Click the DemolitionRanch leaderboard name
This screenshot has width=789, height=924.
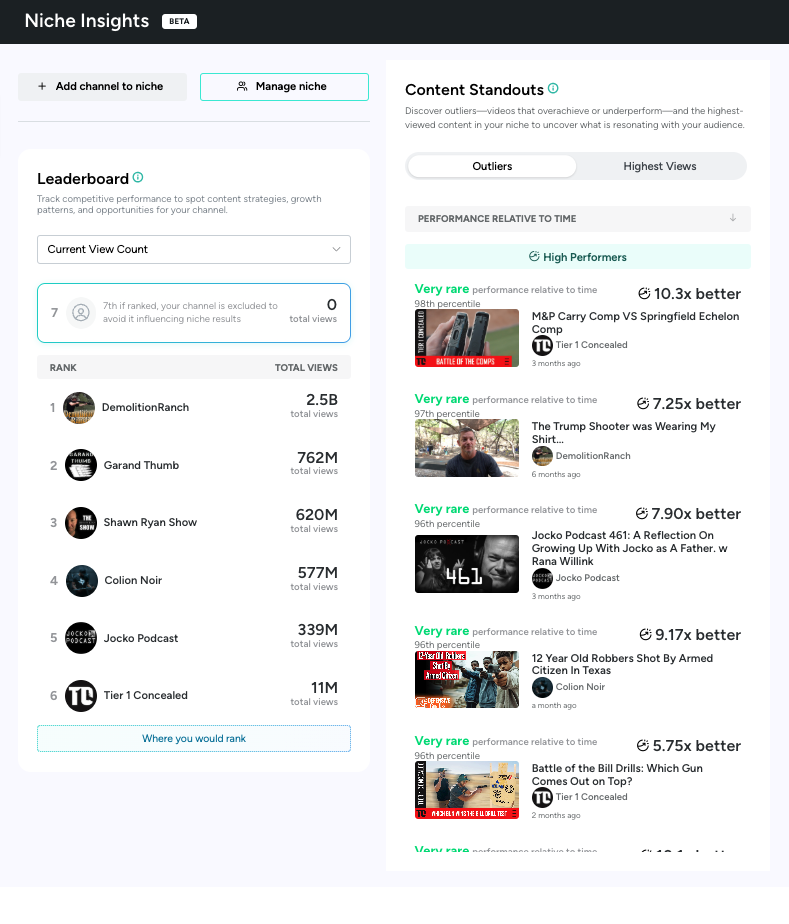[146, 407]
